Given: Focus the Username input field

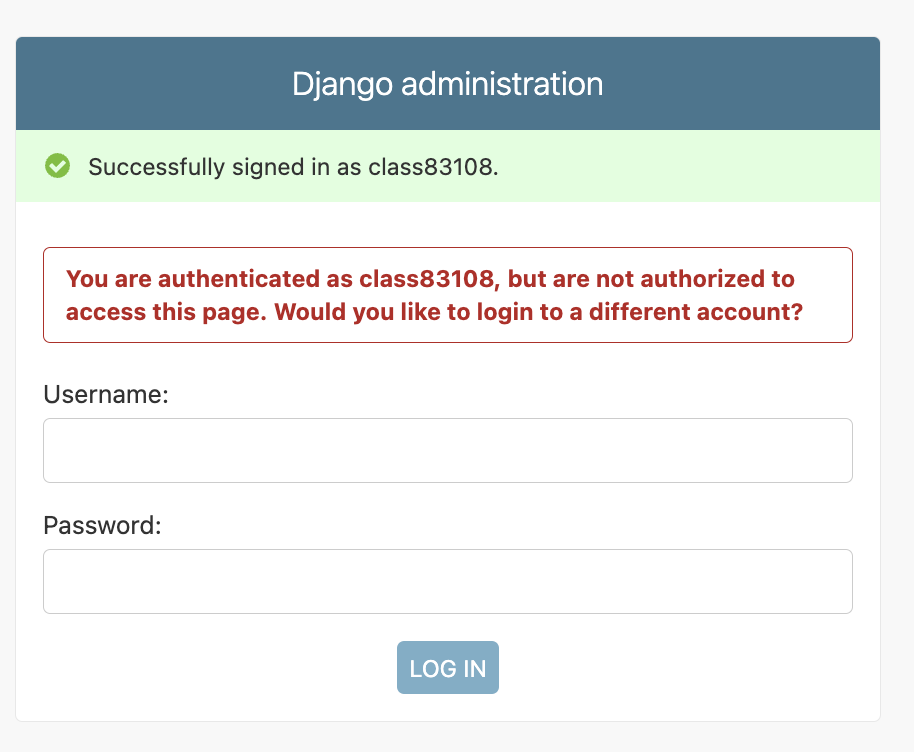Looking at the screenshot, I should [x=447, y=450].
